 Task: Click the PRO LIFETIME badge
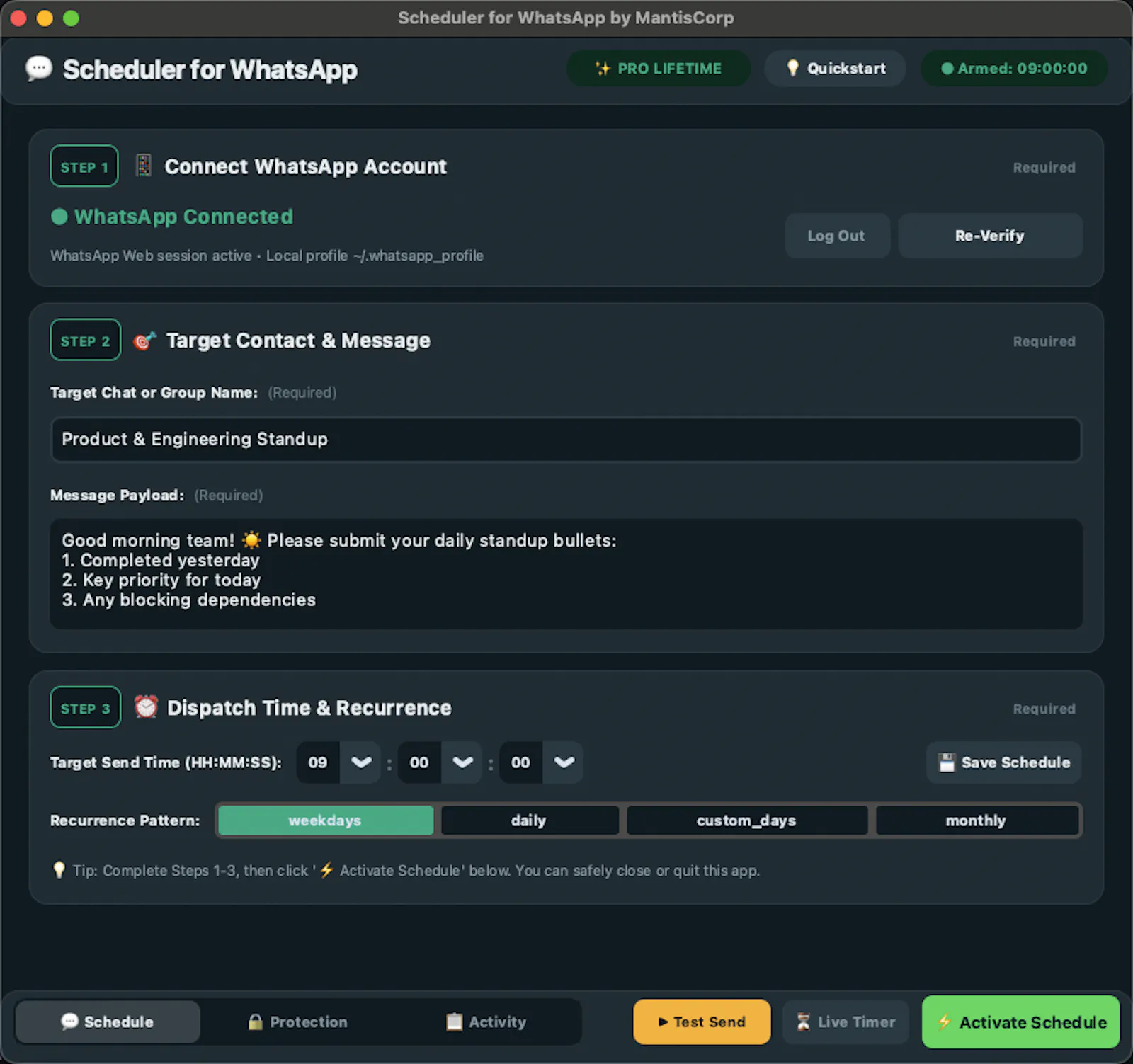pyautogui.click(x=659, y=69)
